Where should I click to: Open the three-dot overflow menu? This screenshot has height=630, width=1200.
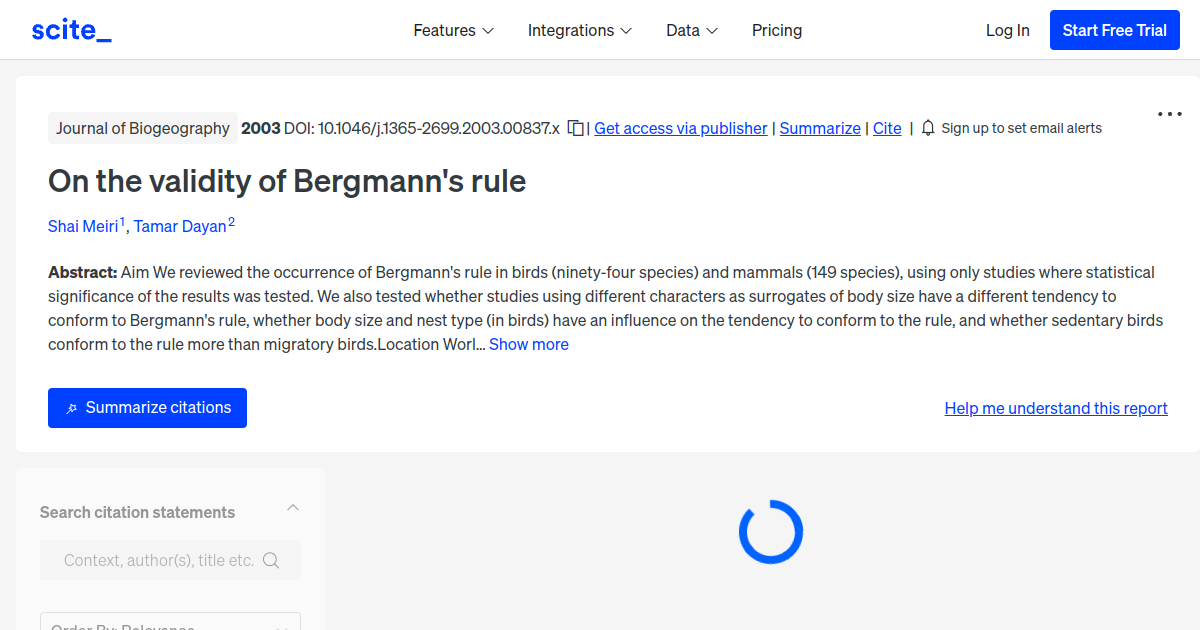[x=1168, y=114]
